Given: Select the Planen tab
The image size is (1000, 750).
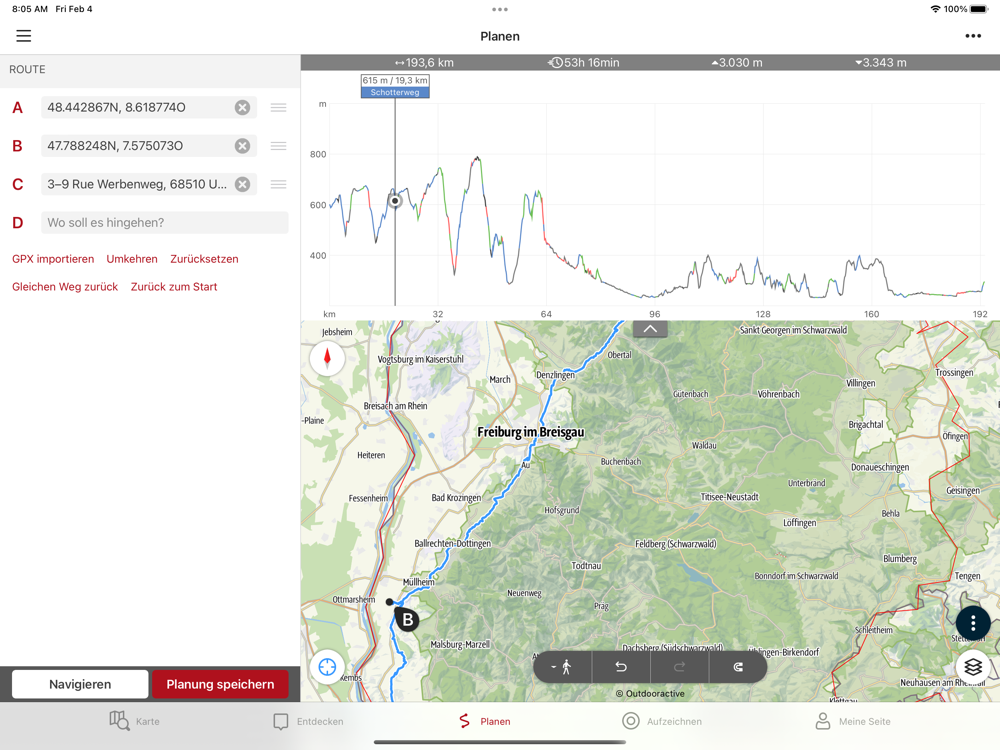Looking at the screenshot, I should click(x=485, y=721).
